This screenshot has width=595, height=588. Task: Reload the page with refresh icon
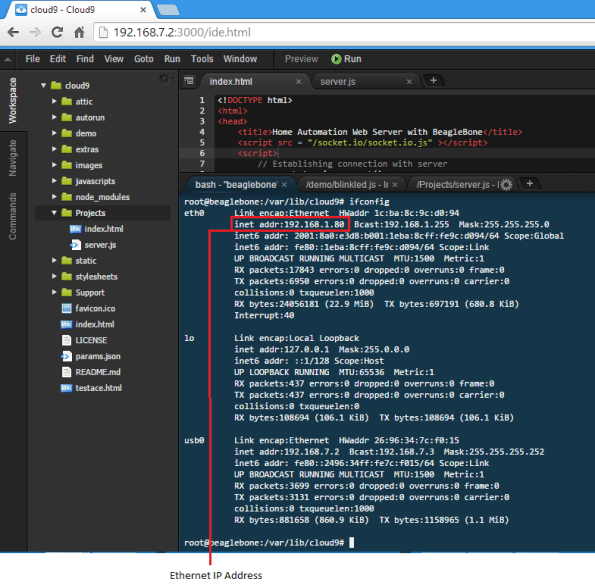[x=57, y=32]
